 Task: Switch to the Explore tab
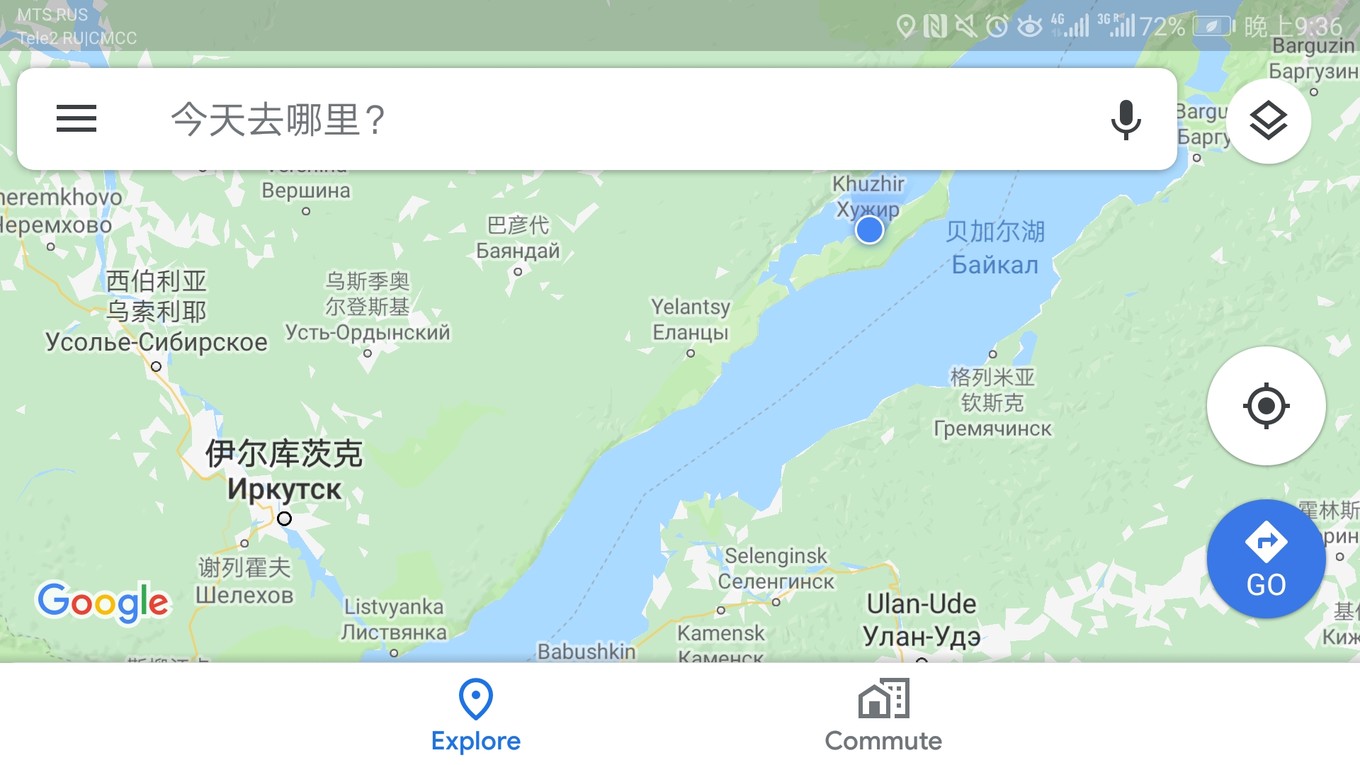pyautogui.click(x=476, y=715)
